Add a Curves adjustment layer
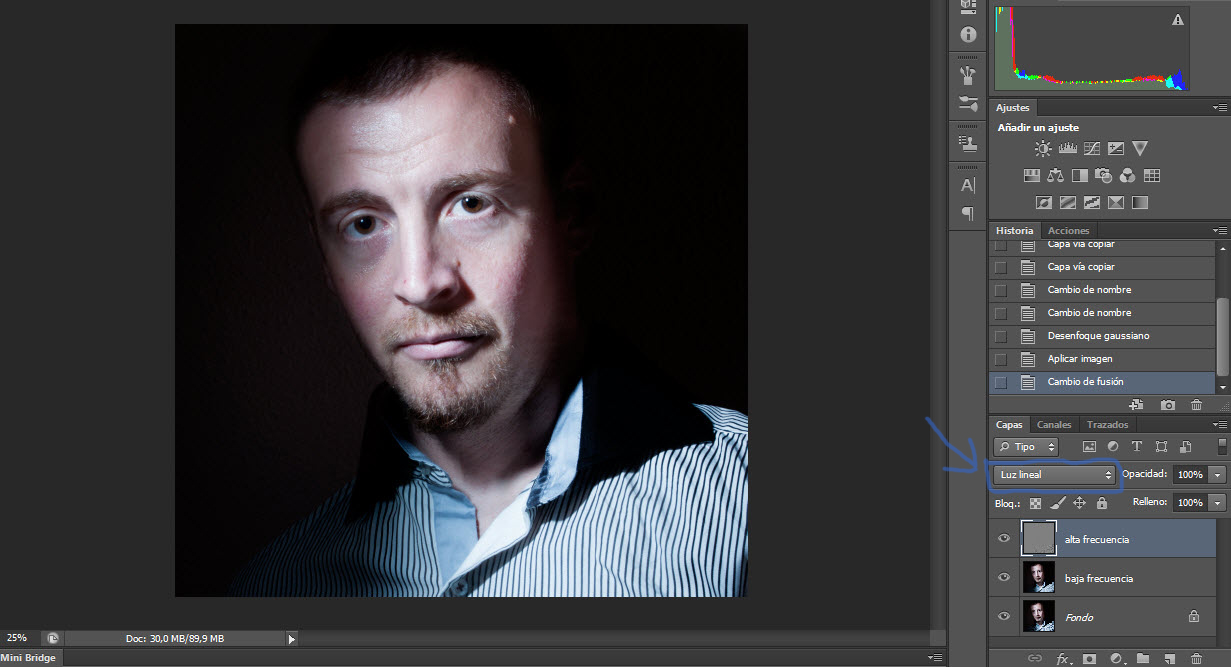 pyautogui.click(x=1092, y=148)
